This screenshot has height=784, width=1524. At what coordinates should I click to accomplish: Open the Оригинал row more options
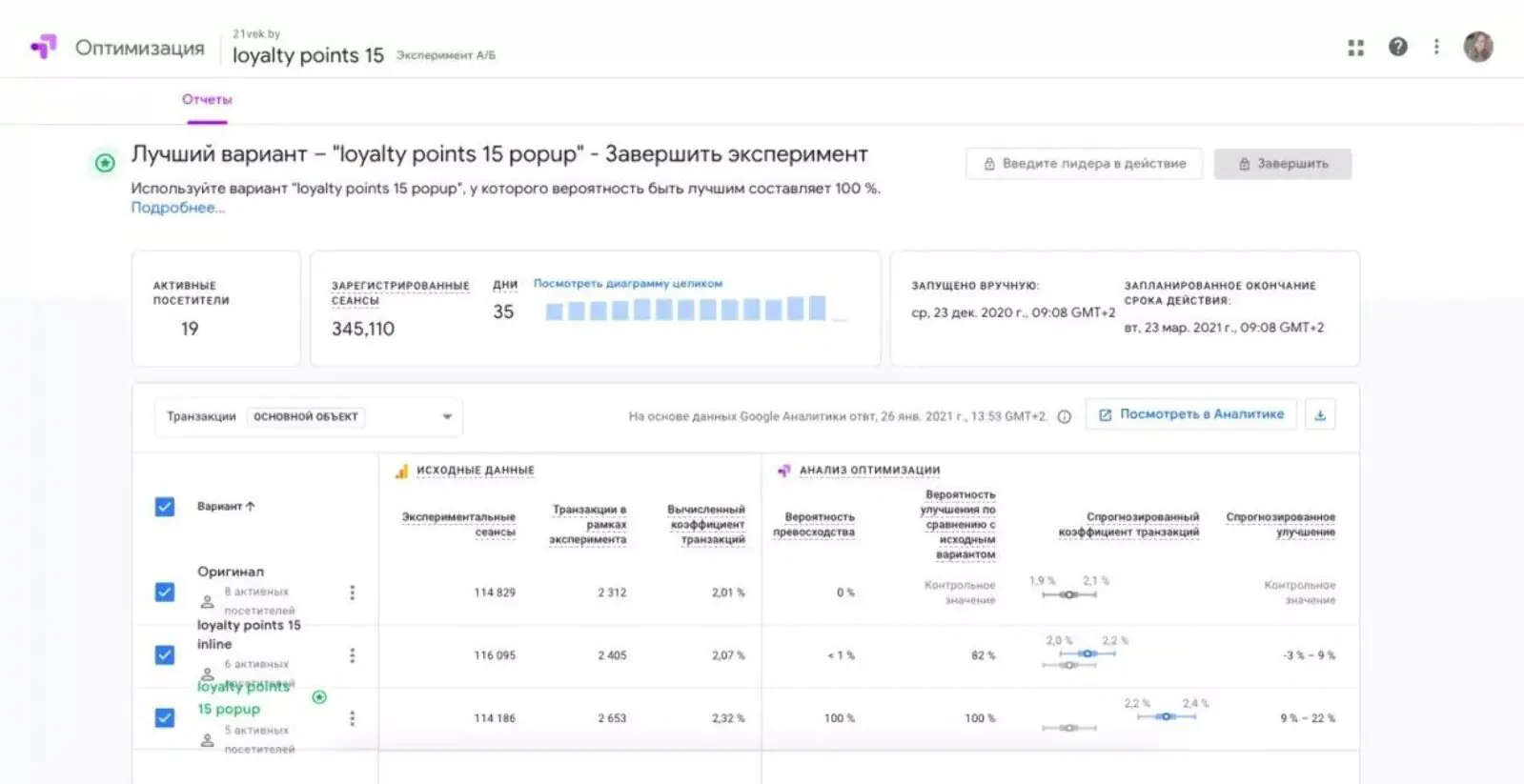pos(352,593)
